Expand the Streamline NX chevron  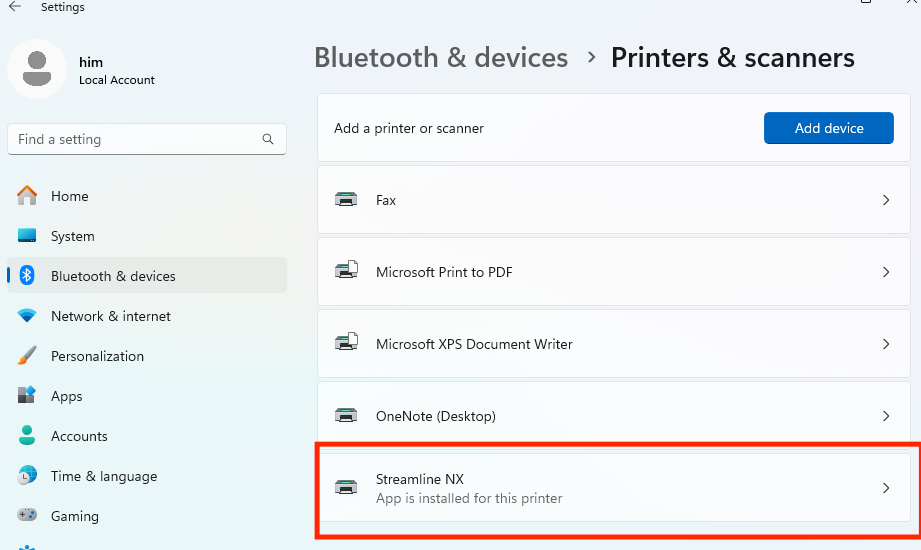(x=886, y=488)
